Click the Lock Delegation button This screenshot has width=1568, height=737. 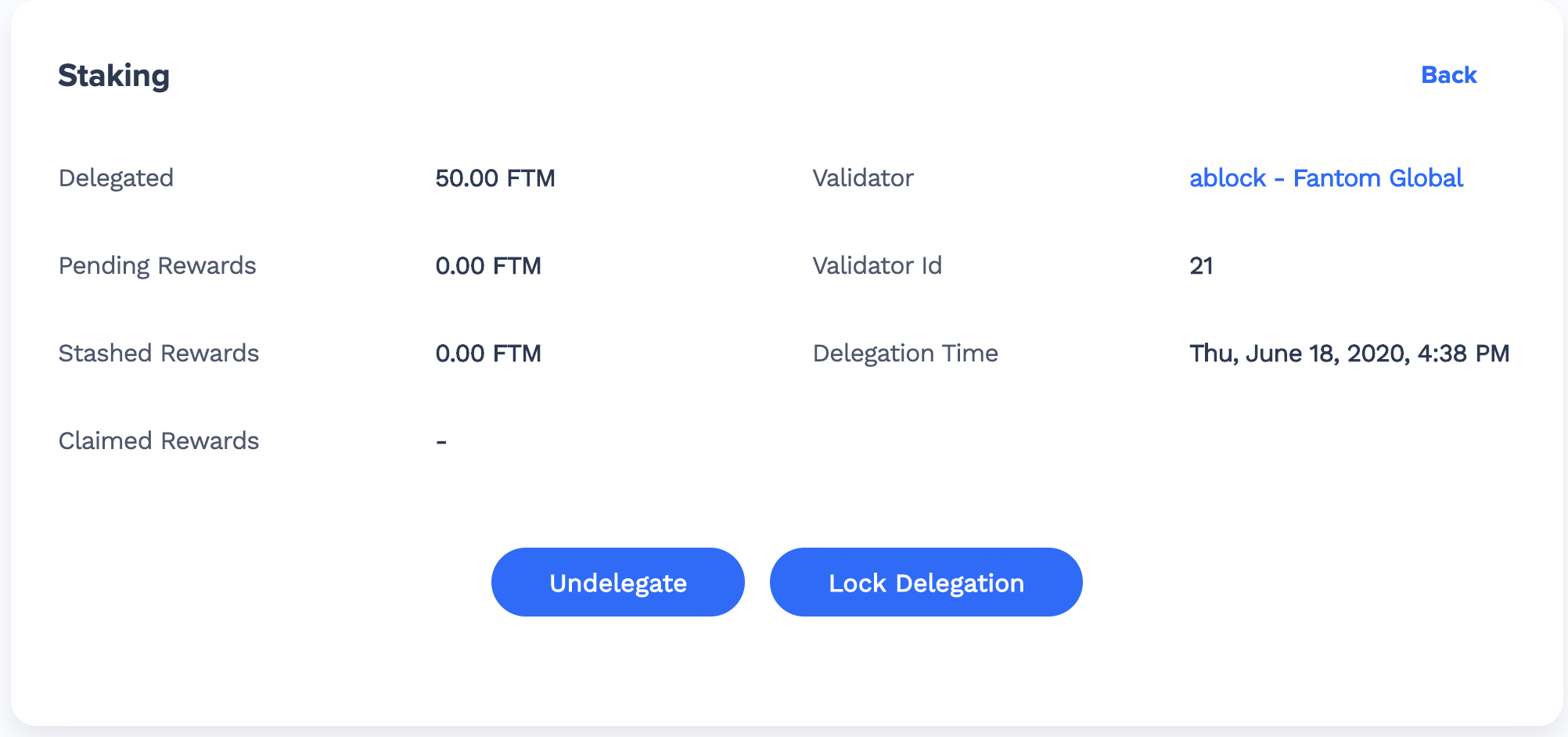926,582
